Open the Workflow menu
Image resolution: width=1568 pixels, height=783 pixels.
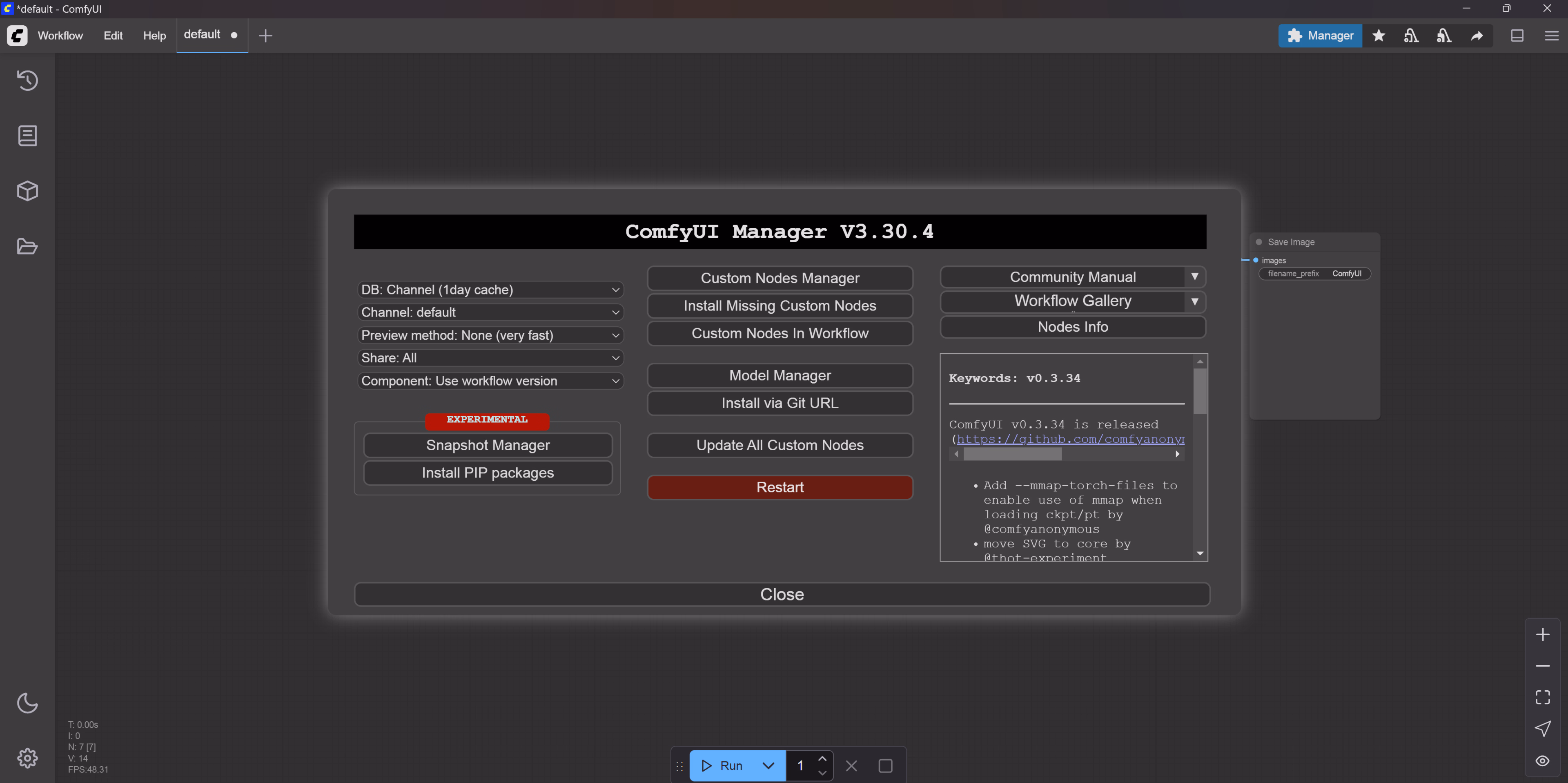tap(60, 35)
